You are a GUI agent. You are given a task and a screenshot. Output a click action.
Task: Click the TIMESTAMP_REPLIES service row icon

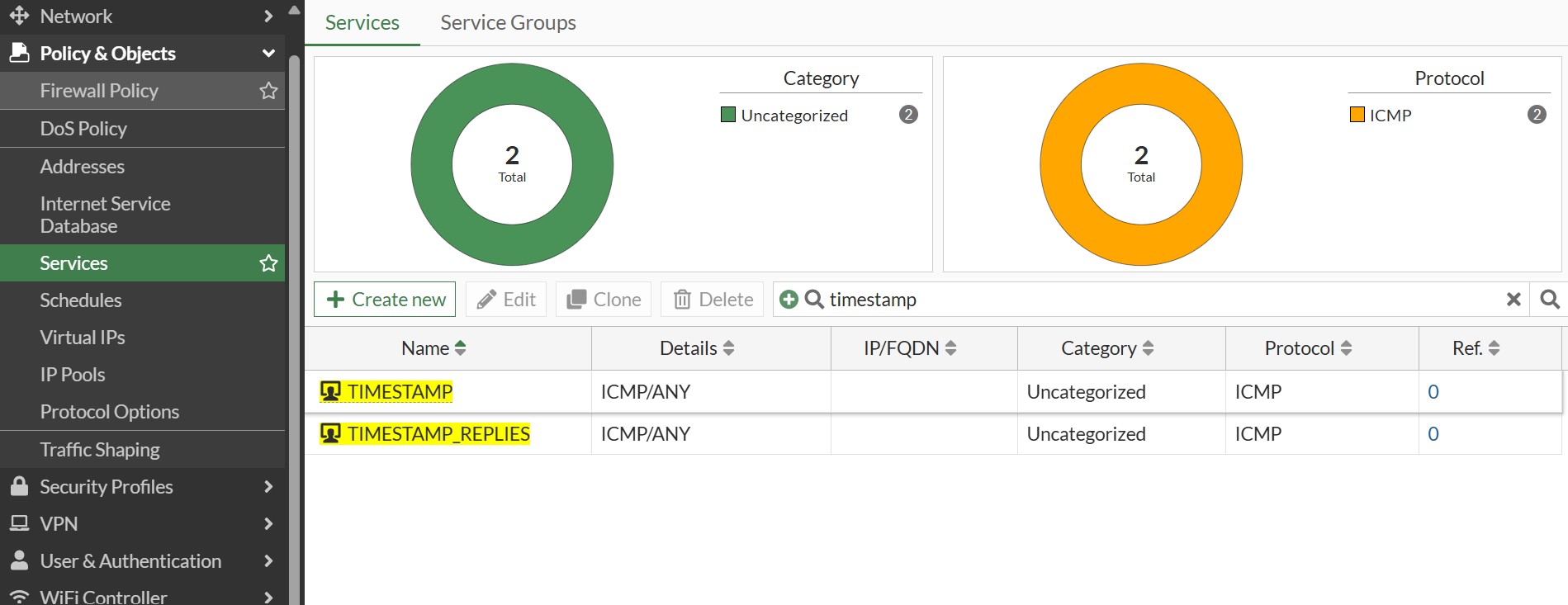click(330, 433)
